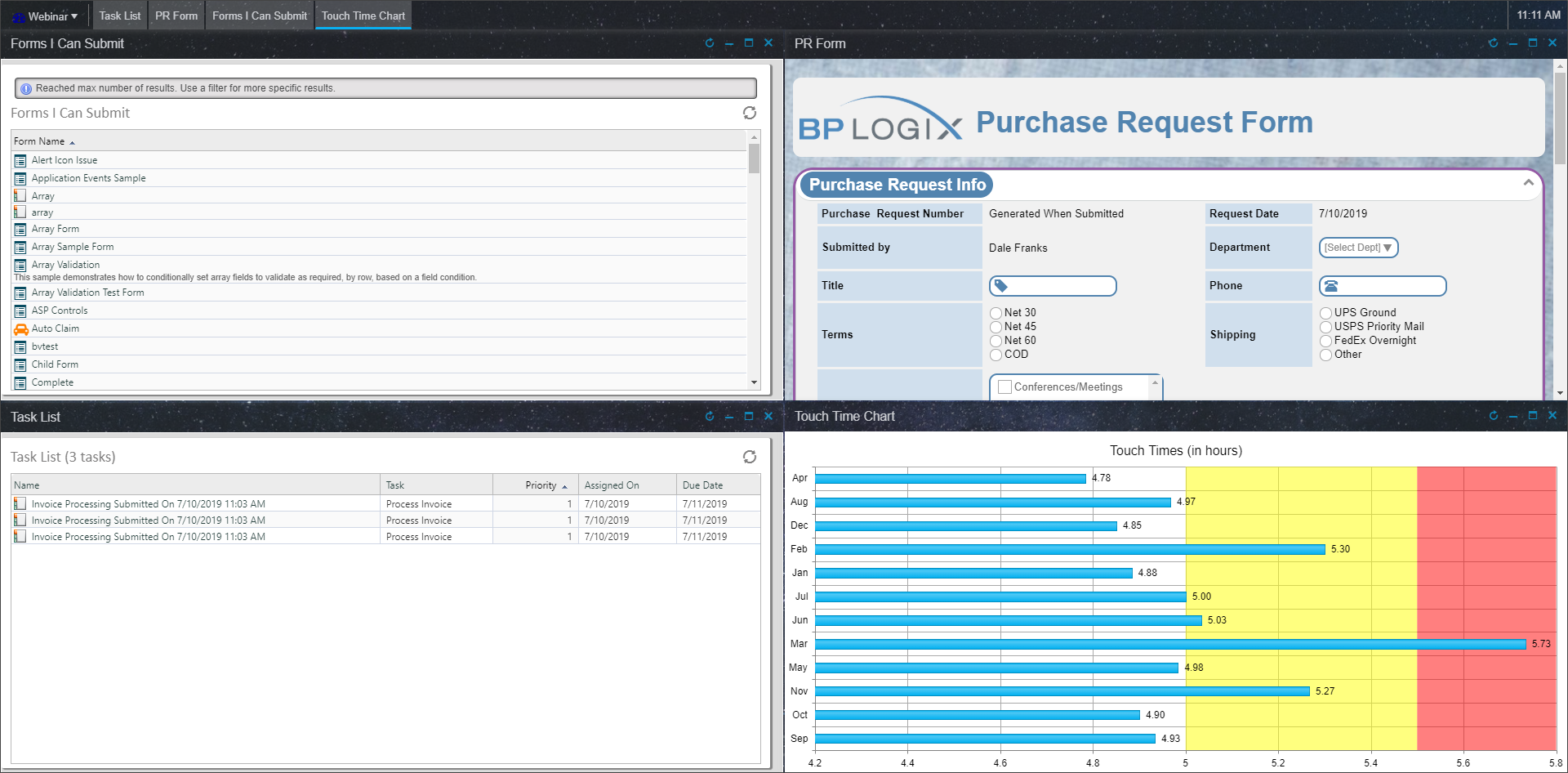Viewport: 1568px width, 773px height.
Task: Check the Conferences/Meetings checkbox
Action: point(1004,387)
